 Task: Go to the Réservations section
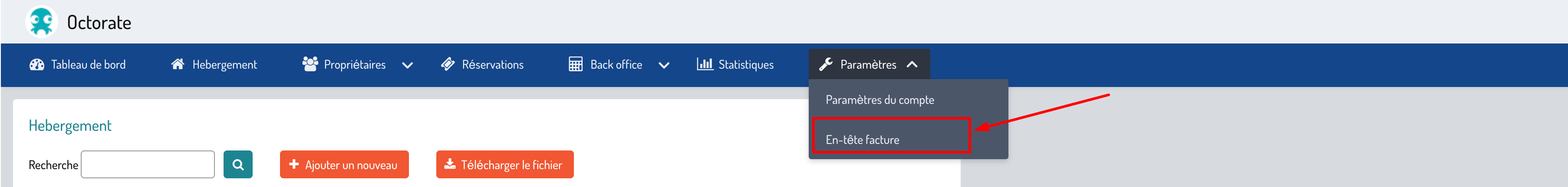click(x=492, y=64)
